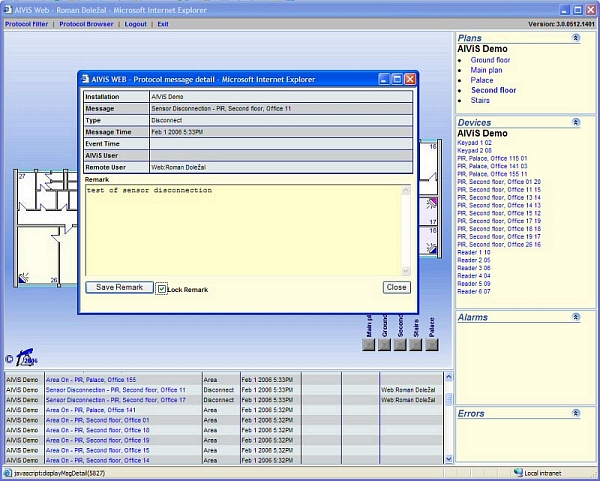Select PIR, Palace, Office 141 03
This screenshot has width=600, height=481.
pyautogui.click(x=492, y=166)
